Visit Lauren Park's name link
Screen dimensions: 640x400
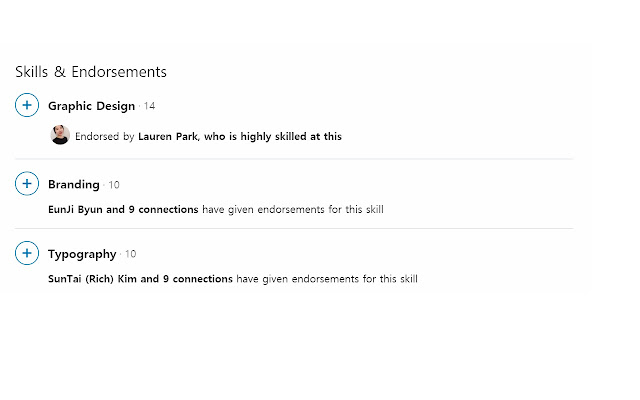167,137
